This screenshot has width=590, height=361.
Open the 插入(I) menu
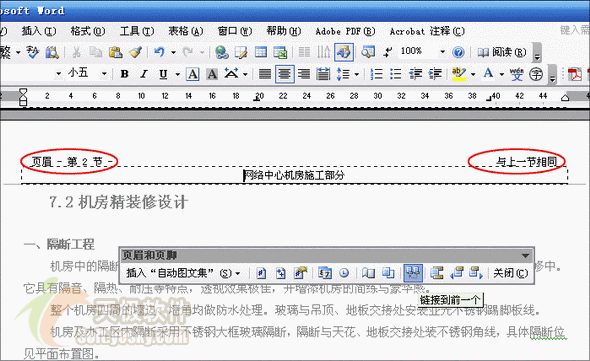39,31
